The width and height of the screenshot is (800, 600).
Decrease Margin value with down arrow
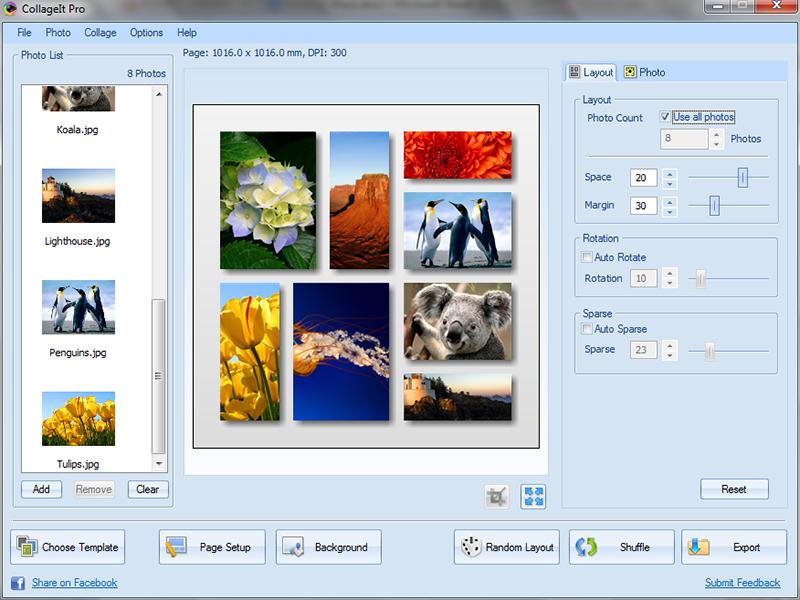[670, 211]
